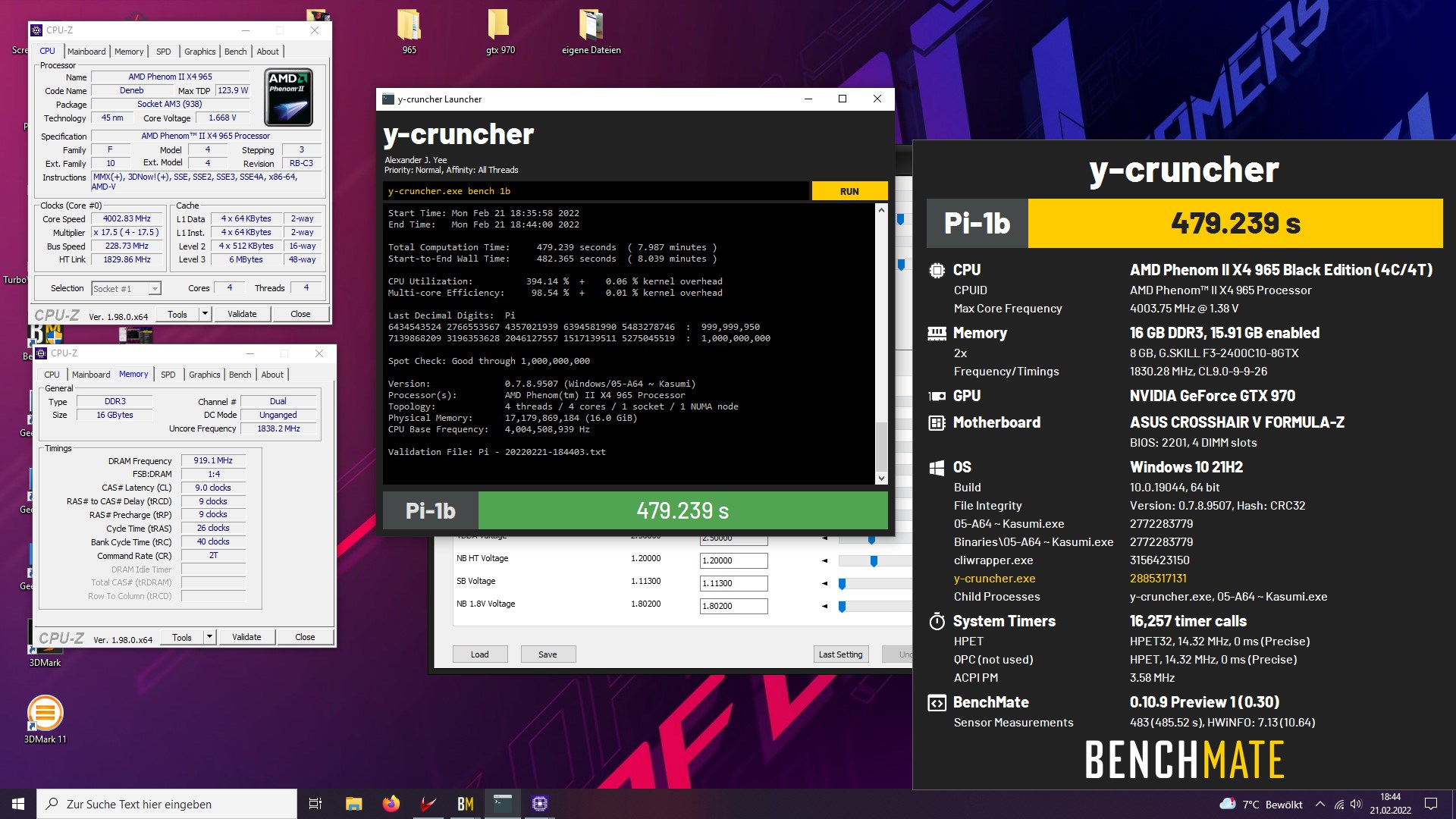Click the Last Setting button

tap(840, 654)
